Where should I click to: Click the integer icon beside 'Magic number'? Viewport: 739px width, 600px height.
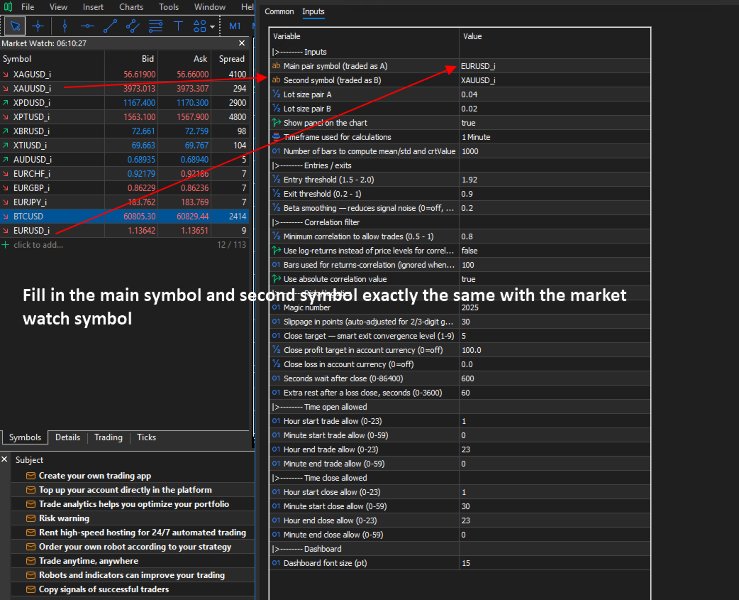tap(276, 307)
